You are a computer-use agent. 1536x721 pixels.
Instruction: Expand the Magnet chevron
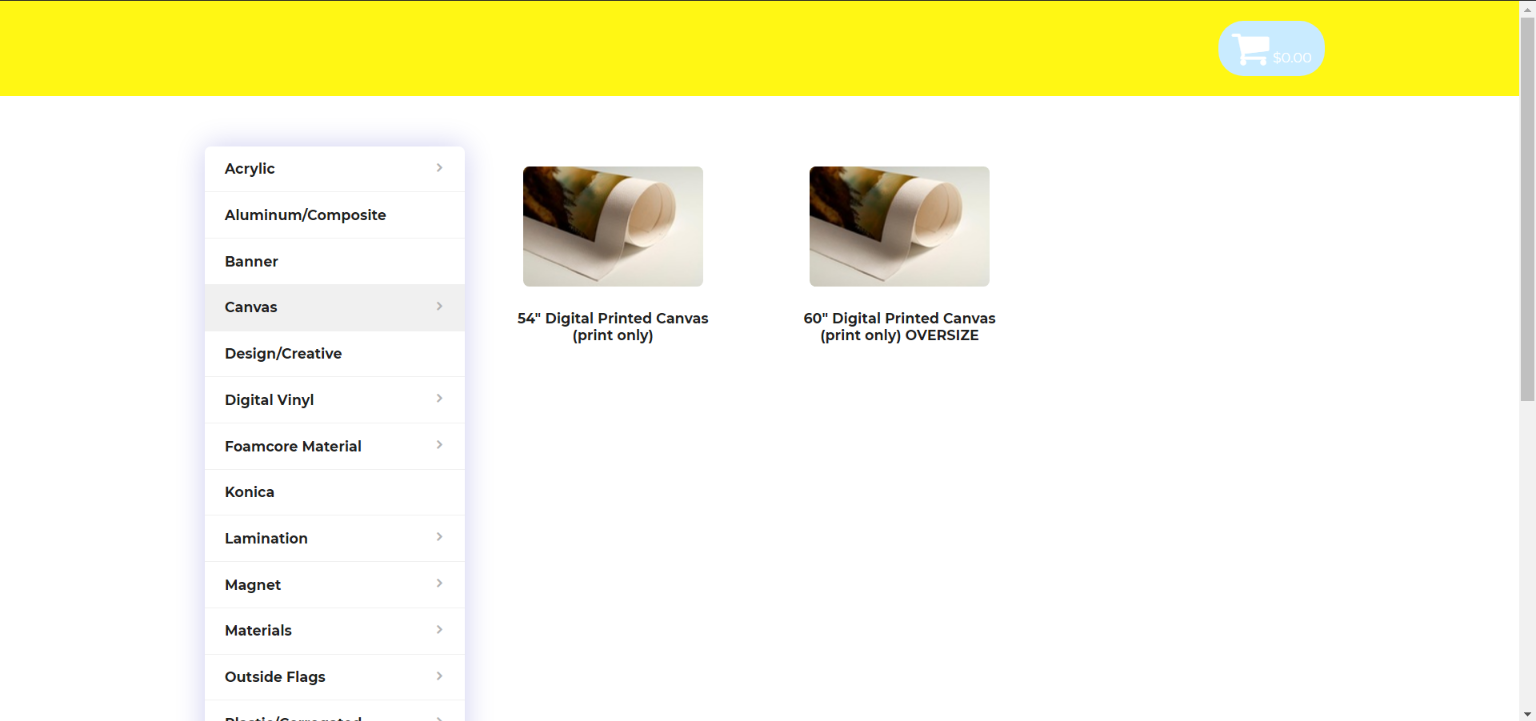pos(439,583)
